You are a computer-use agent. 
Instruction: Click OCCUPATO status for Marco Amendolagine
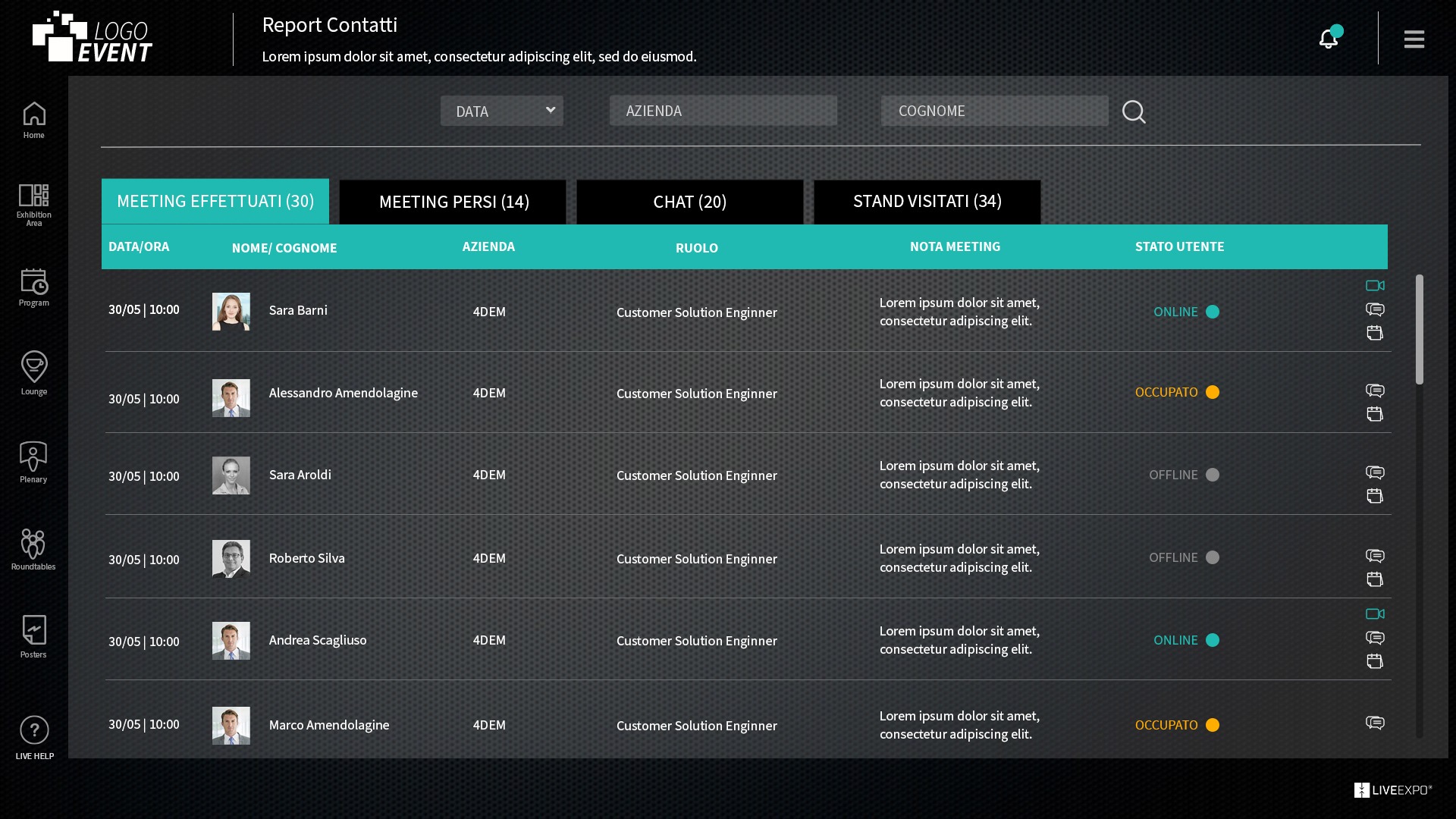(x=1177, y=725)
